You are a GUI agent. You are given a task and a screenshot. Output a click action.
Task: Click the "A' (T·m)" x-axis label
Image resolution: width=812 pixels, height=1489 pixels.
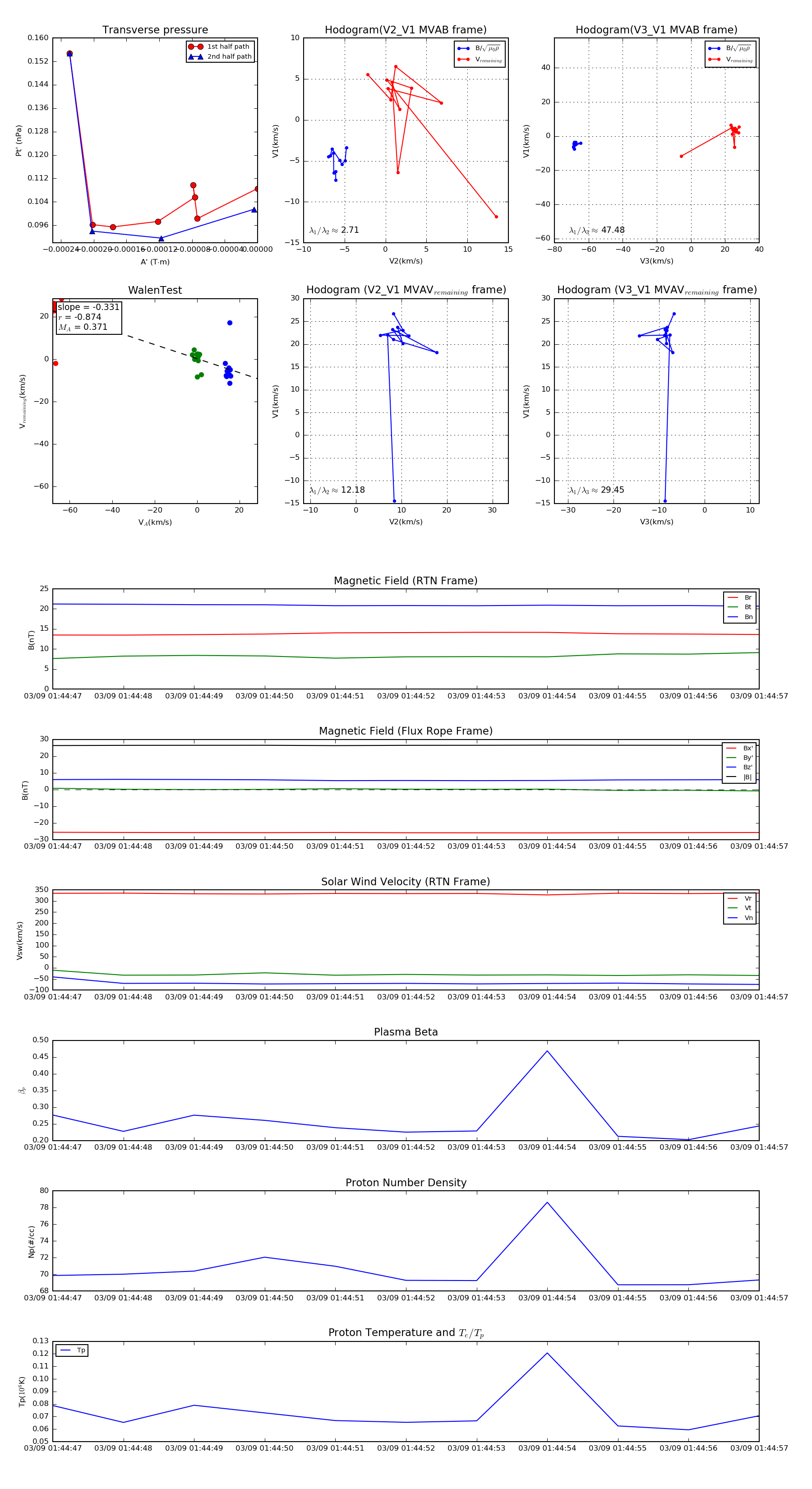click(155, 262)
